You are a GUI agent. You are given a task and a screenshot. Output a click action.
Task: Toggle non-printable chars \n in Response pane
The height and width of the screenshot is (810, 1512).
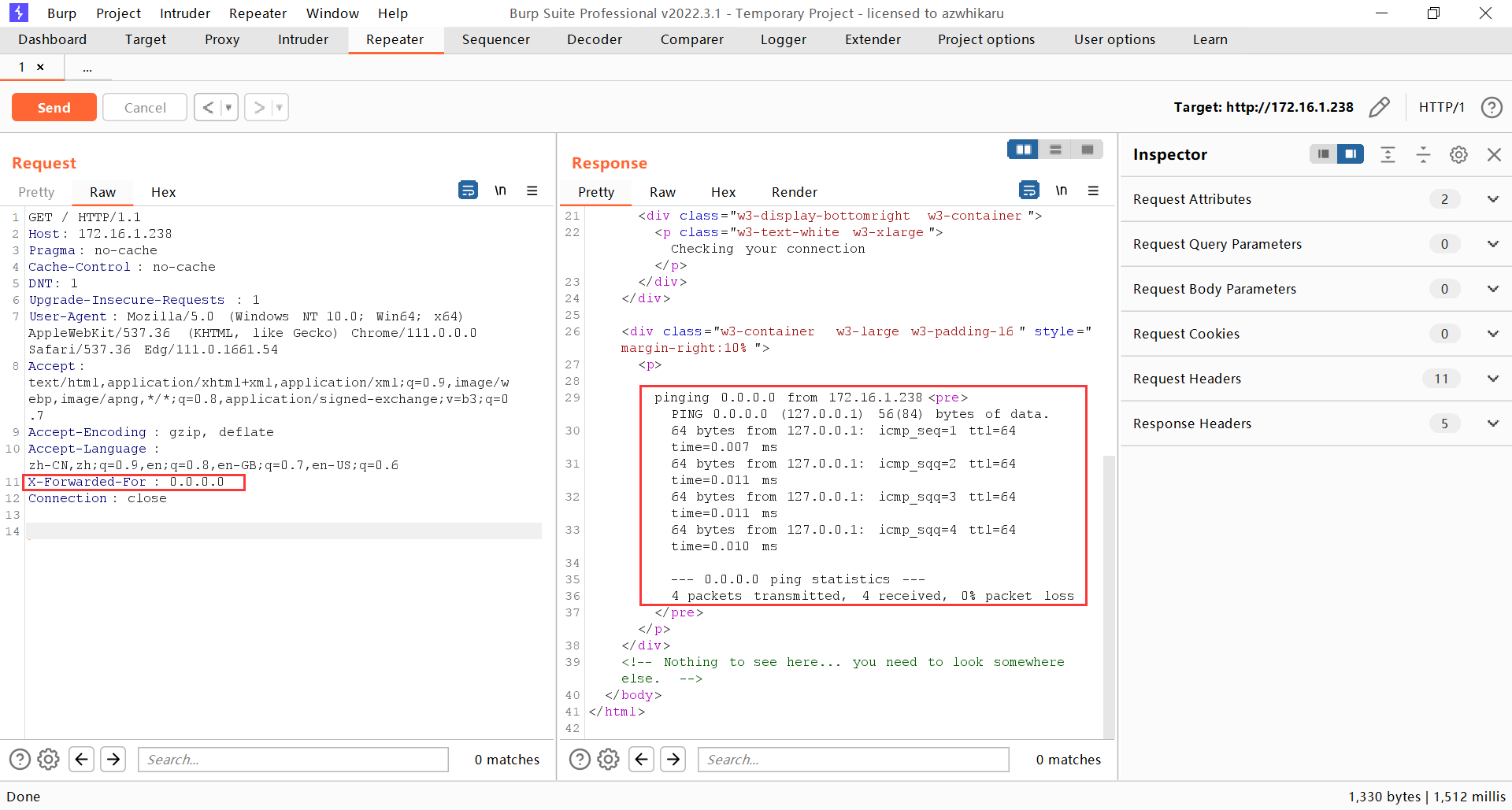(x=1062, y=190)
